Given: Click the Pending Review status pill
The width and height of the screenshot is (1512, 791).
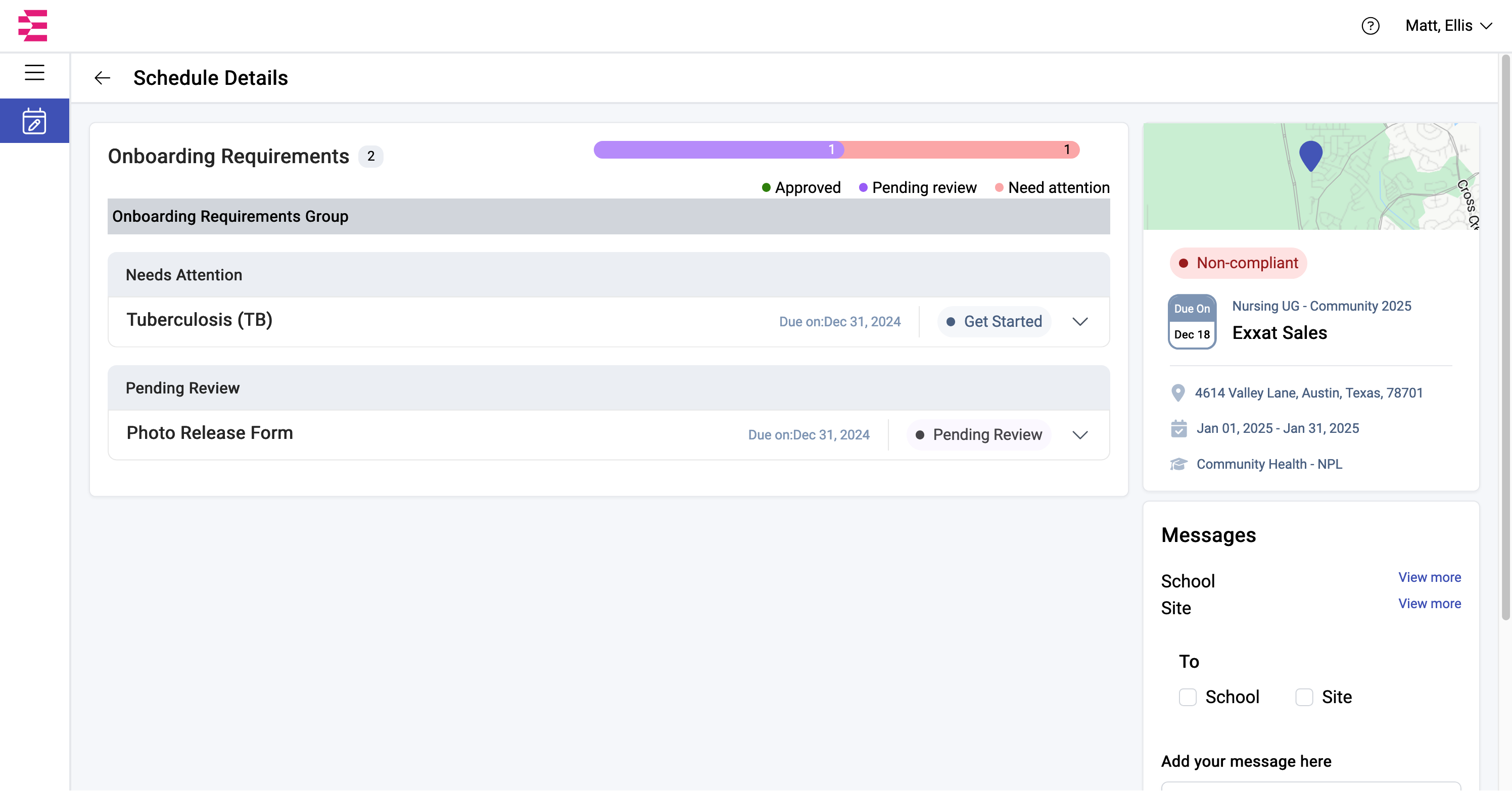Looking at the screenshot, I should click(978, 435).
